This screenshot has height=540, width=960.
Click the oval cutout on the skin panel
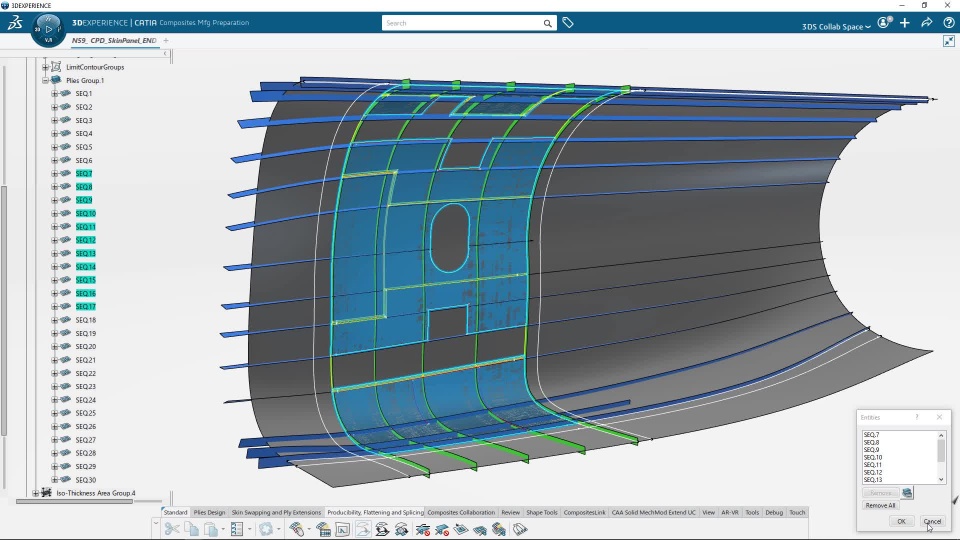pos(450,238)
